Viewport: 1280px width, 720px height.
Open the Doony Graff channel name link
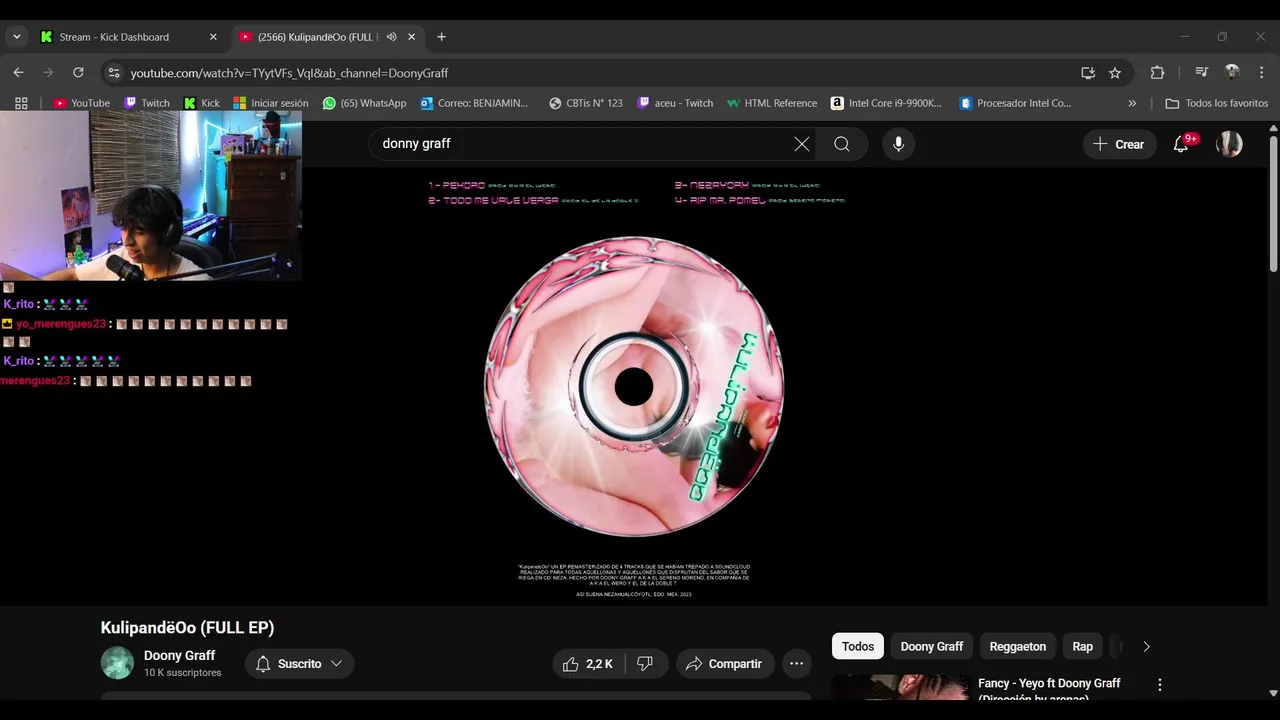tap(179, 655)
